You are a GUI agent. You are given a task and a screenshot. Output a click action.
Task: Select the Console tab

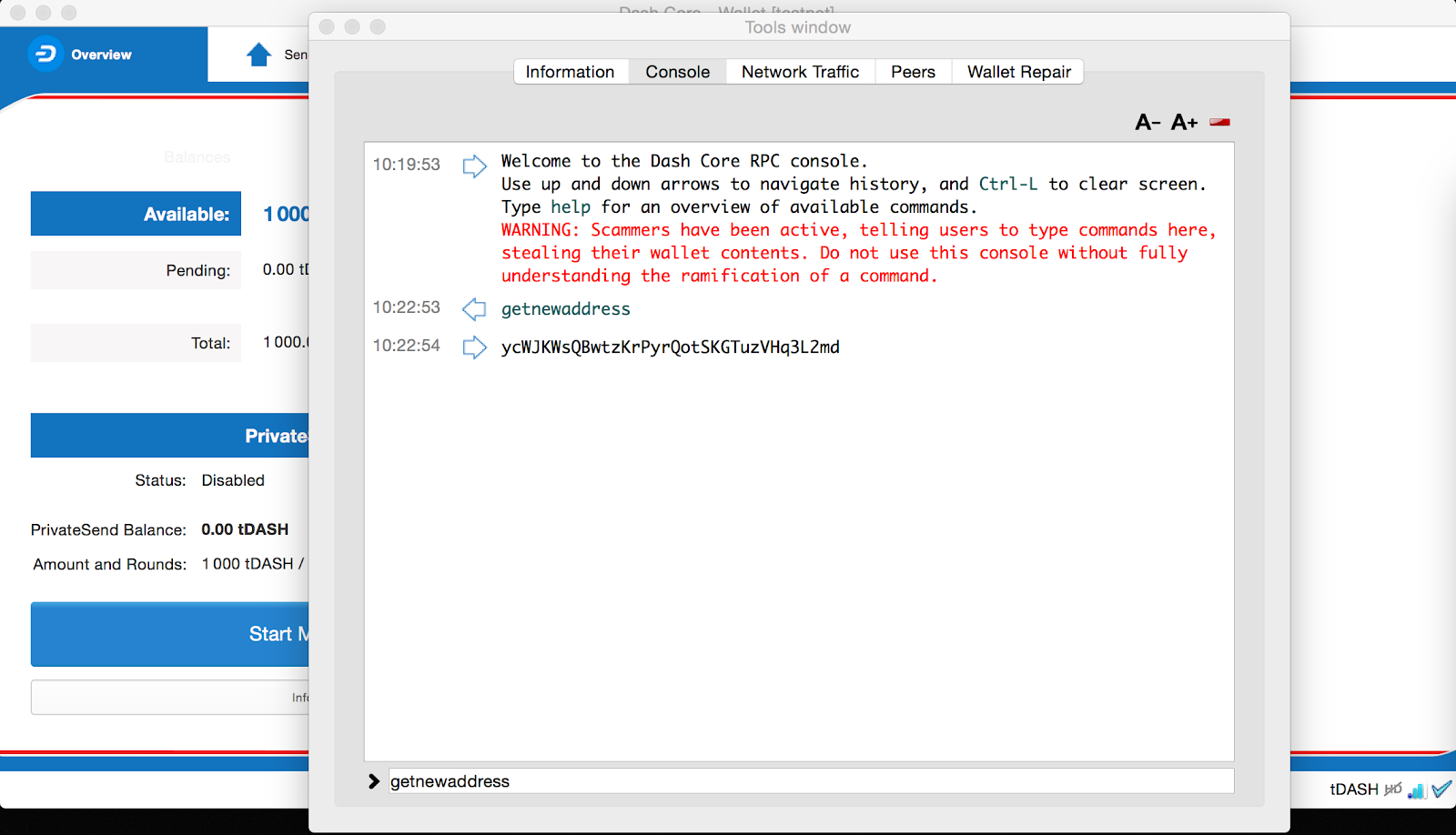(678, 72)
